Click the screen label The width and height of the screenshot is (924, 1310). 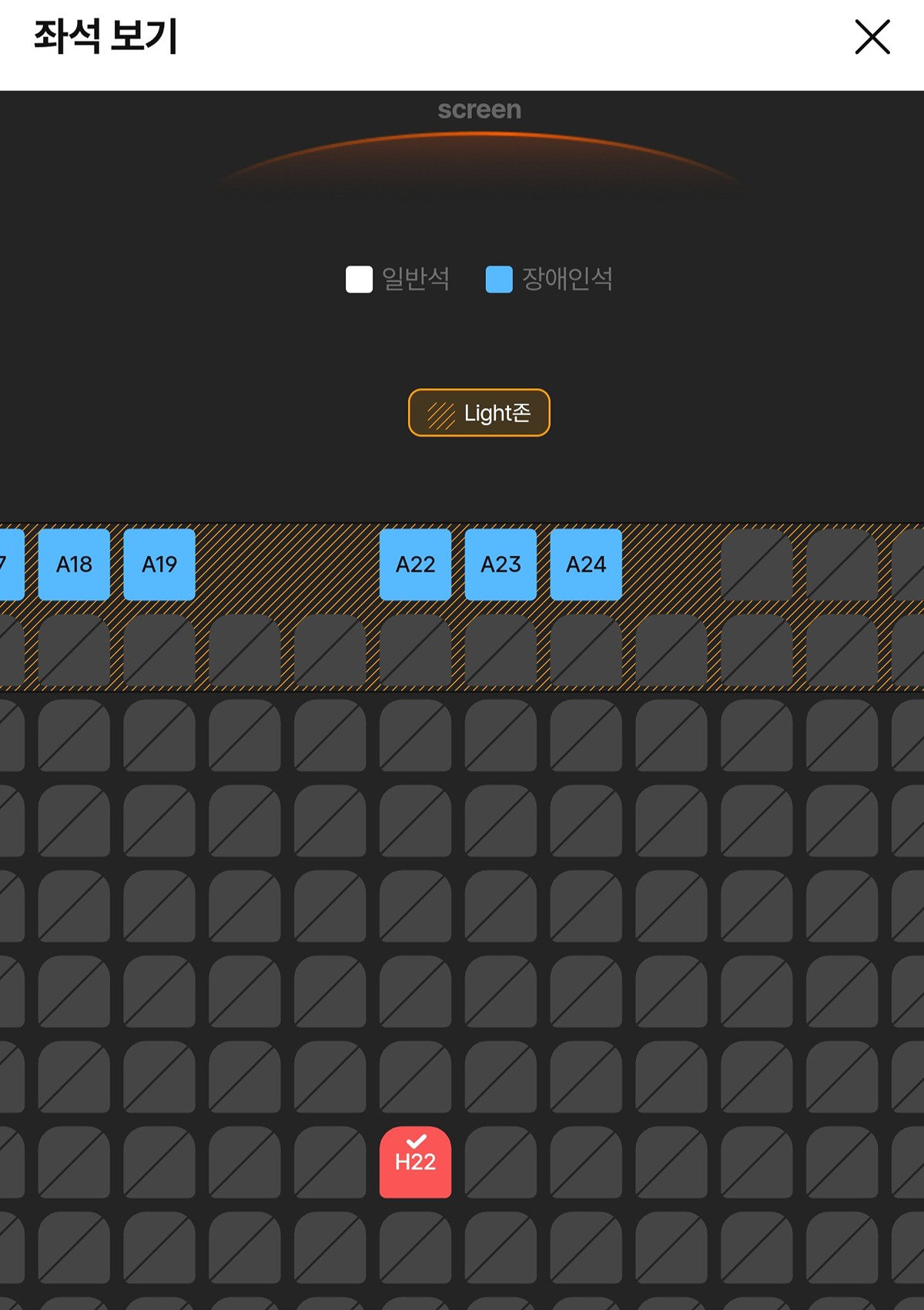(479, 110)
